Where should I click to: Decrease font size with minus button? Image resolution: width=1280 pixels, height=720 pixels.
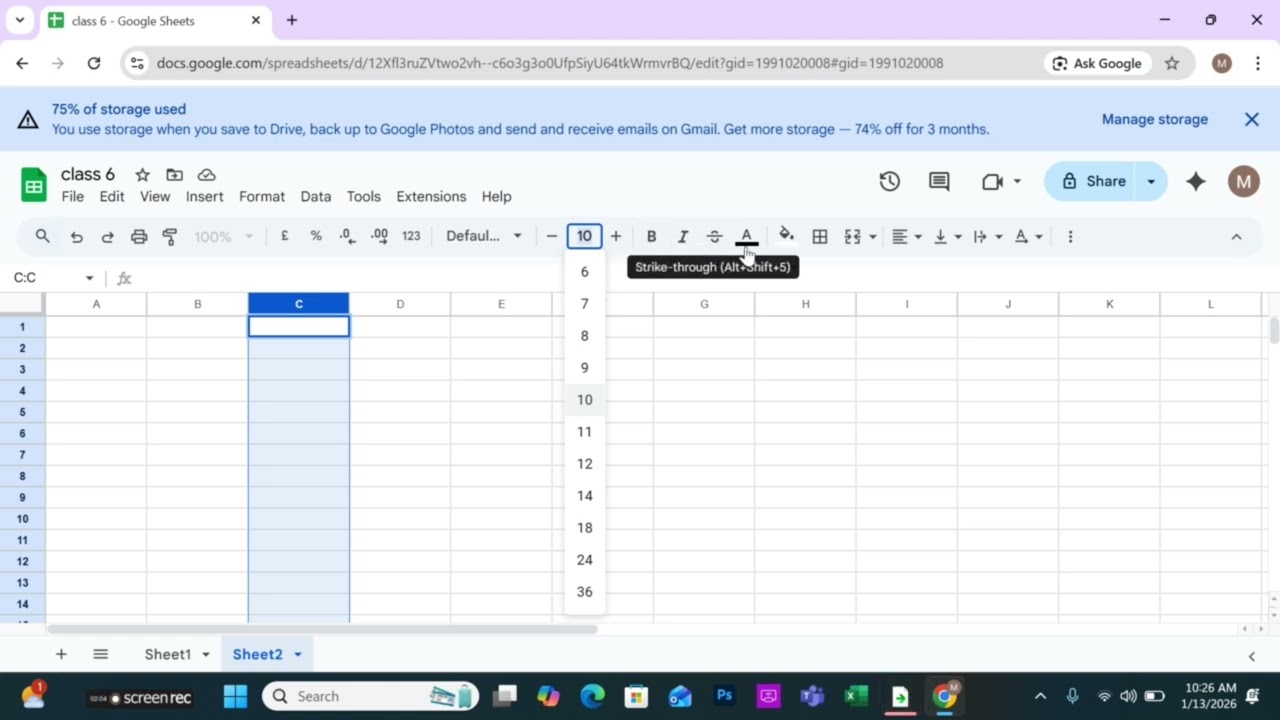point(551,236)
